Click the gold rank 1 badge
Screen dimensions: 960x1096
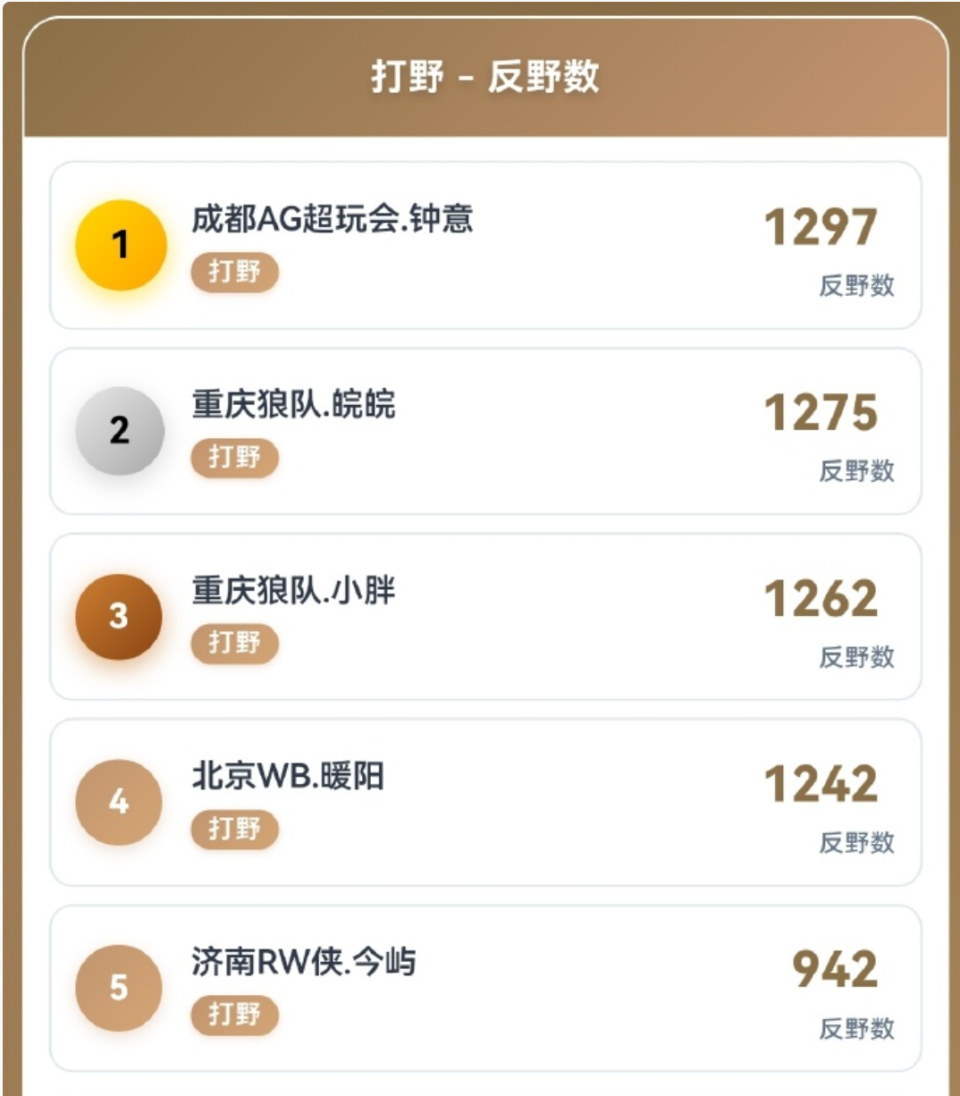point(120,245)
